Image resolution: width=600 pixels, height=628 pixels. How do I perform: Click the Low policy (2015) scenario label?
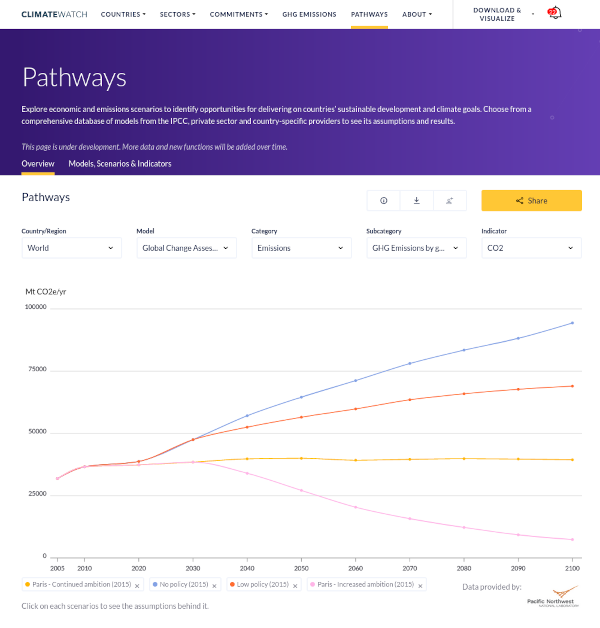click(x=263, y=584)
